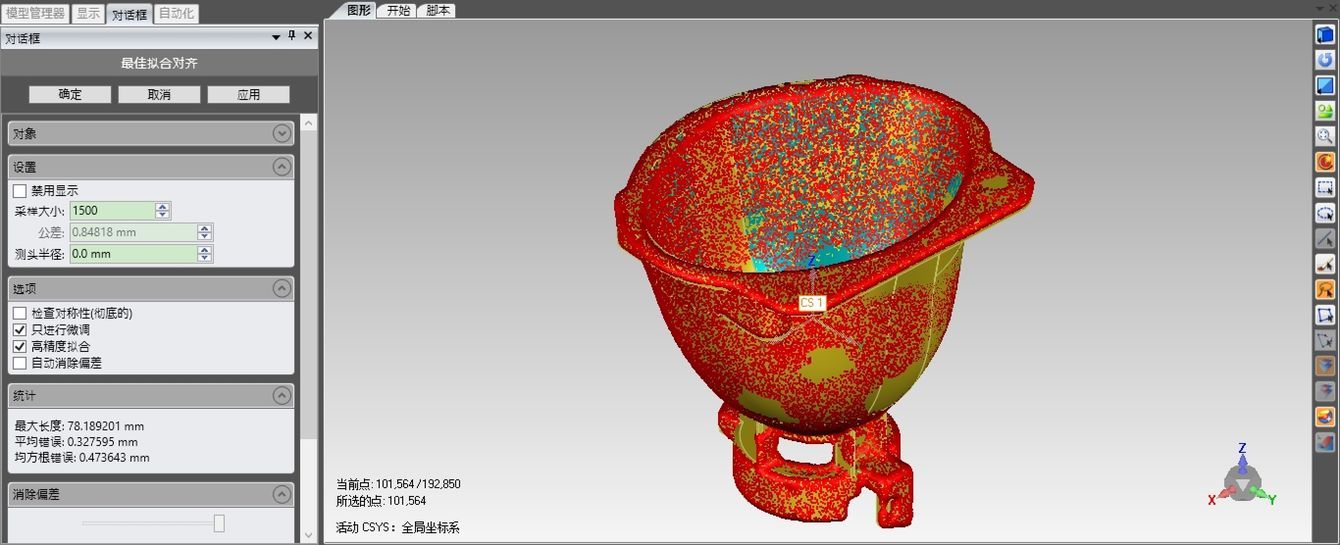
Task: Click the 均方根错误: 0.473643 mm statistic
Action: [82, 457]
